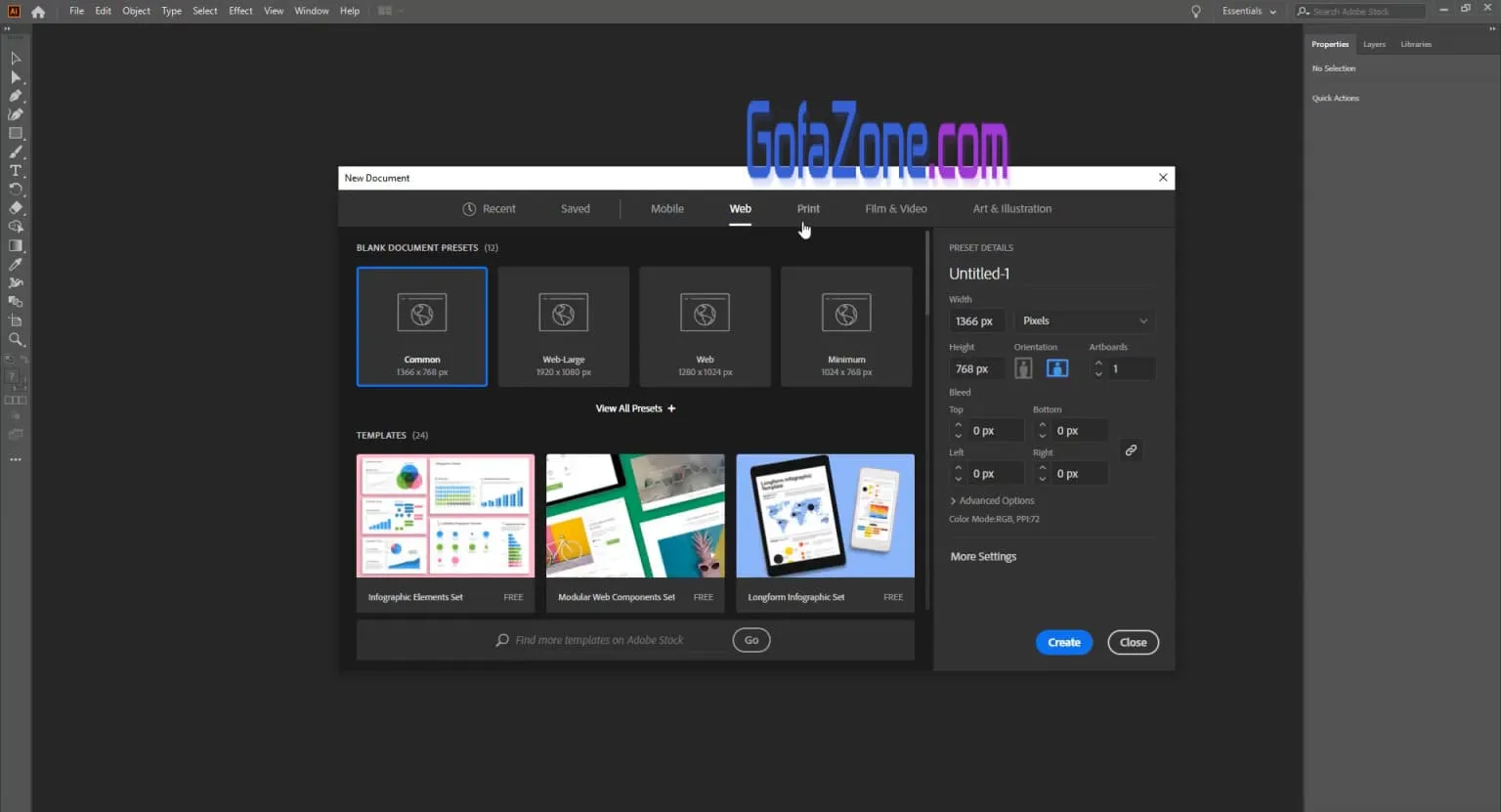Image resolution: width=1501 pixels, height=812 pixels.
Task: Open Edit Toolbar three-dots button
Action: click(16, 459)
